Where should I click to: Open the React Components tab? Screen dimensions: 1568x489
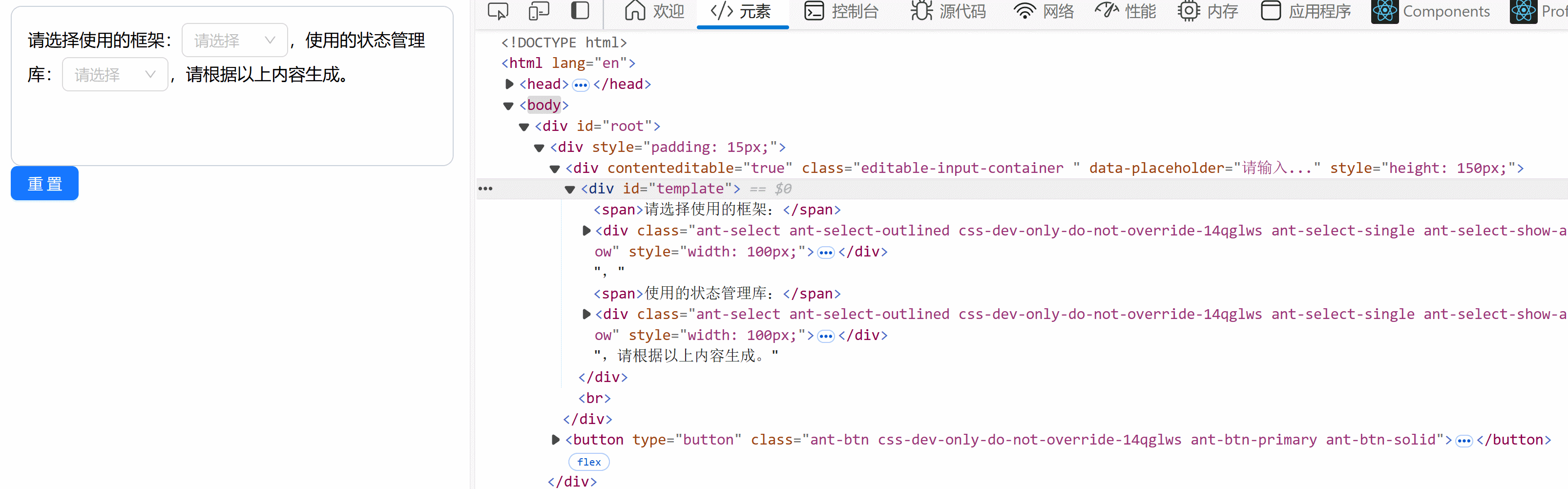pyautogui.click(x=1430, y=11)
